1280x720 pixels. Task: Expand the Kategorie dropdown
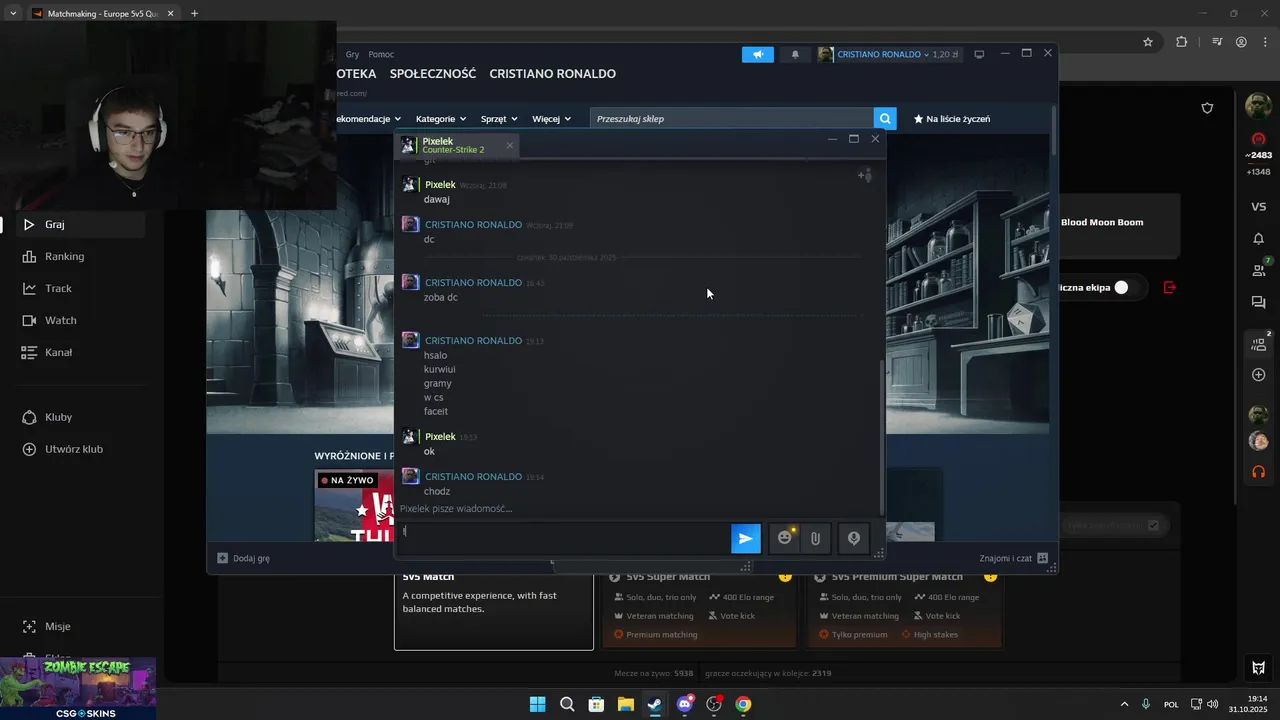tap(441, 118)
